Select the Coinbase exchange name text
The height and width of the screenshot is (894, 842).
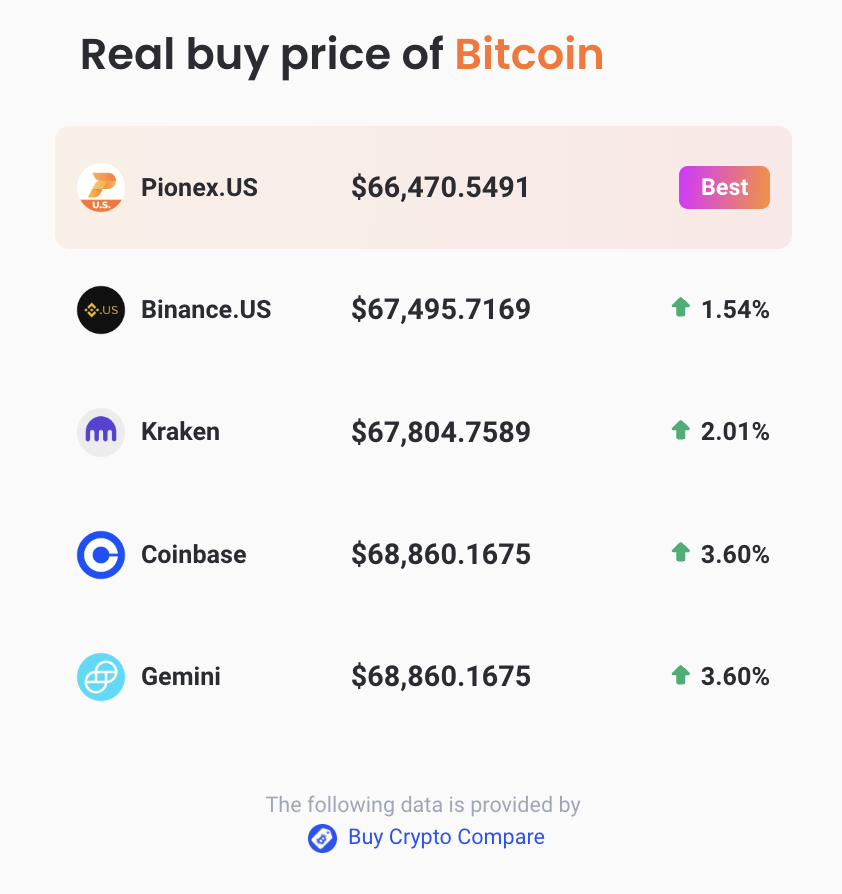[193, 554]
